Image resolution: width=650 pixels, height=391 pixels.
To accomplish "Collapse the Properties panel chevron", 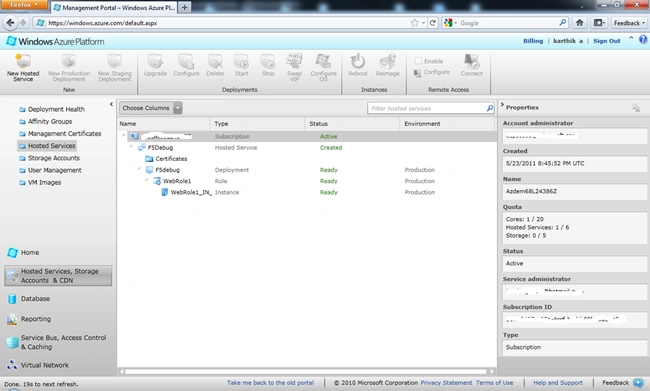I will click(x=502, y=105).
